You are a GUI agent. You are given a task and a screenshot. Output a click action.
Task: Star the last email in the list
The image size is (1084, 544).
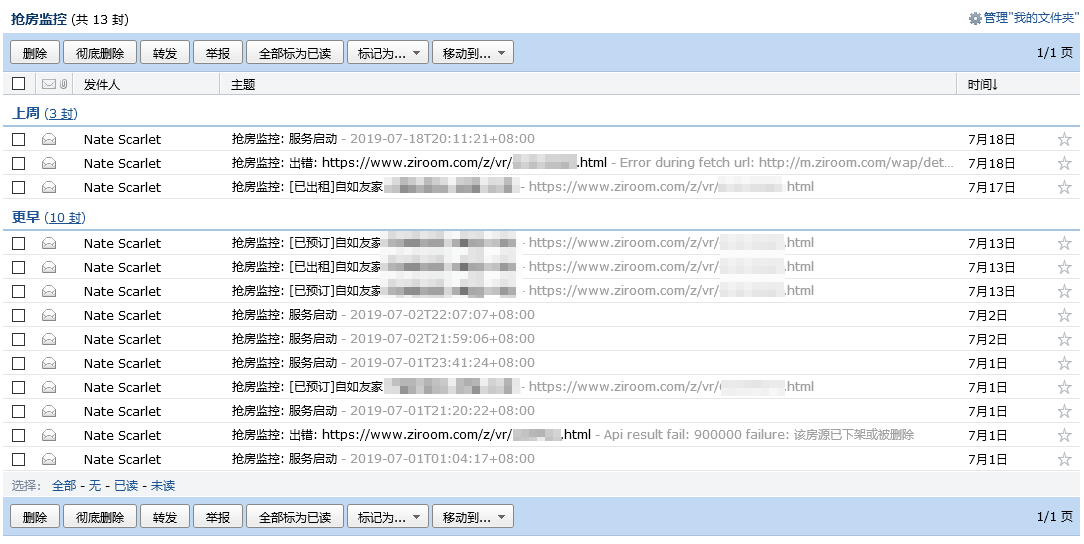pos(1064,460)
